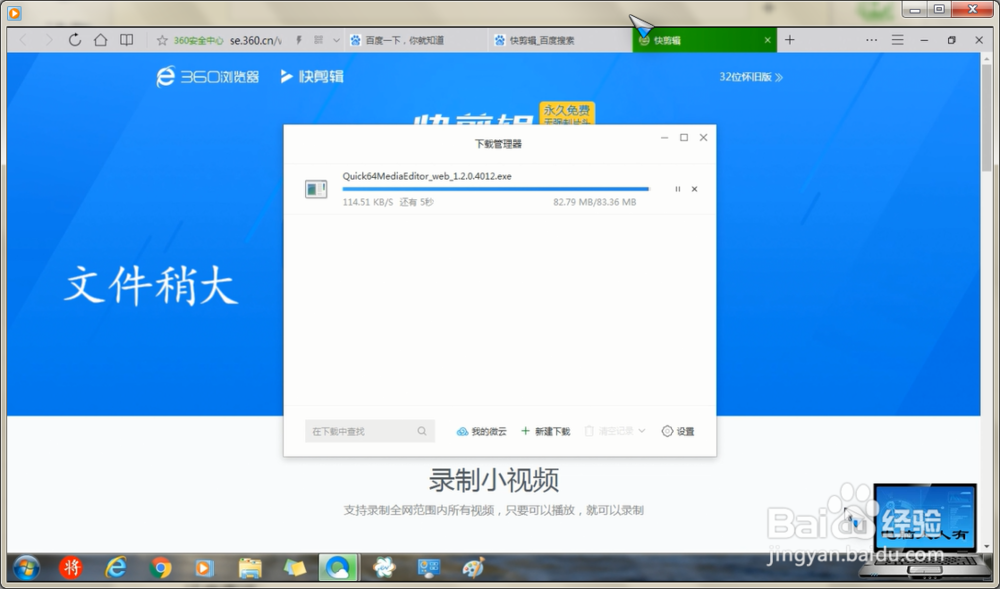This screenshot has height=589, width=1000.
Task: Click the download progress bar
Action: (x=496, y=189)
